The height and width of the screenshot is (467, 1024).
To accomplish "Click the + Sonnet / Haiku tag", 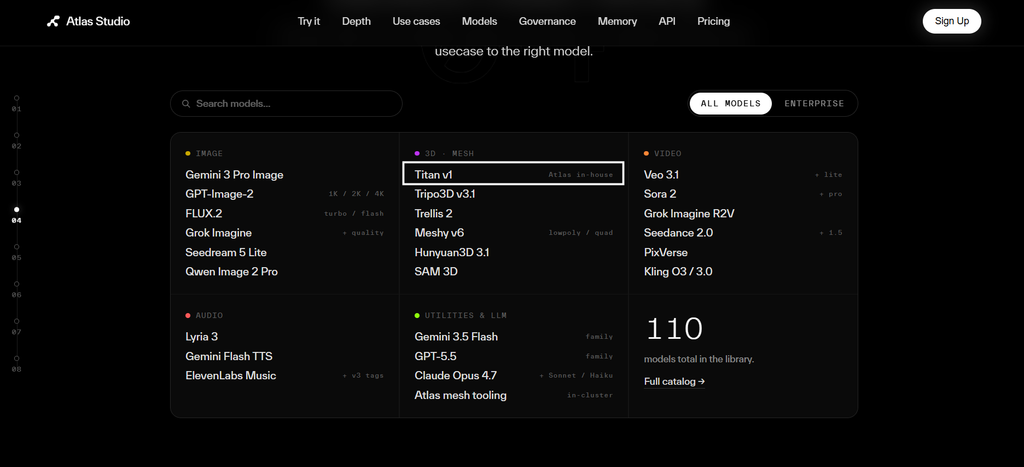I will coord(576,376).
